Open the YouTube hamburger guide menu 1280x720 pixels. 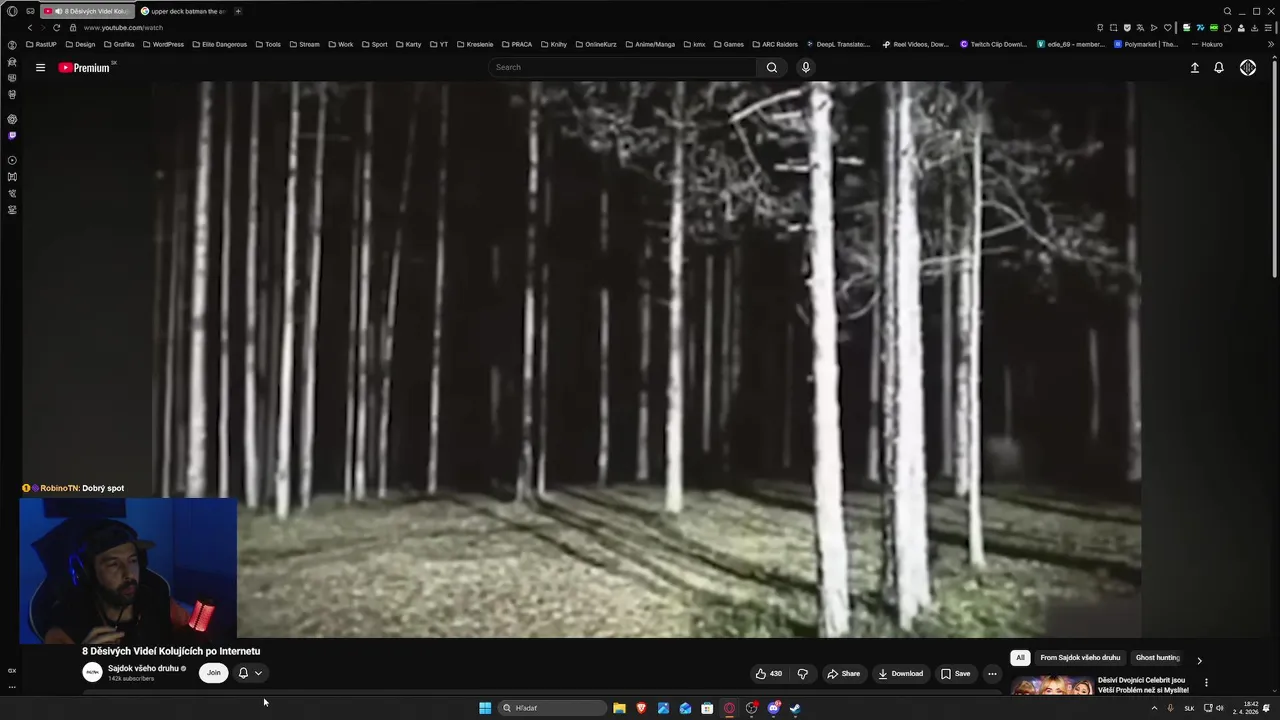coord(40,68)
